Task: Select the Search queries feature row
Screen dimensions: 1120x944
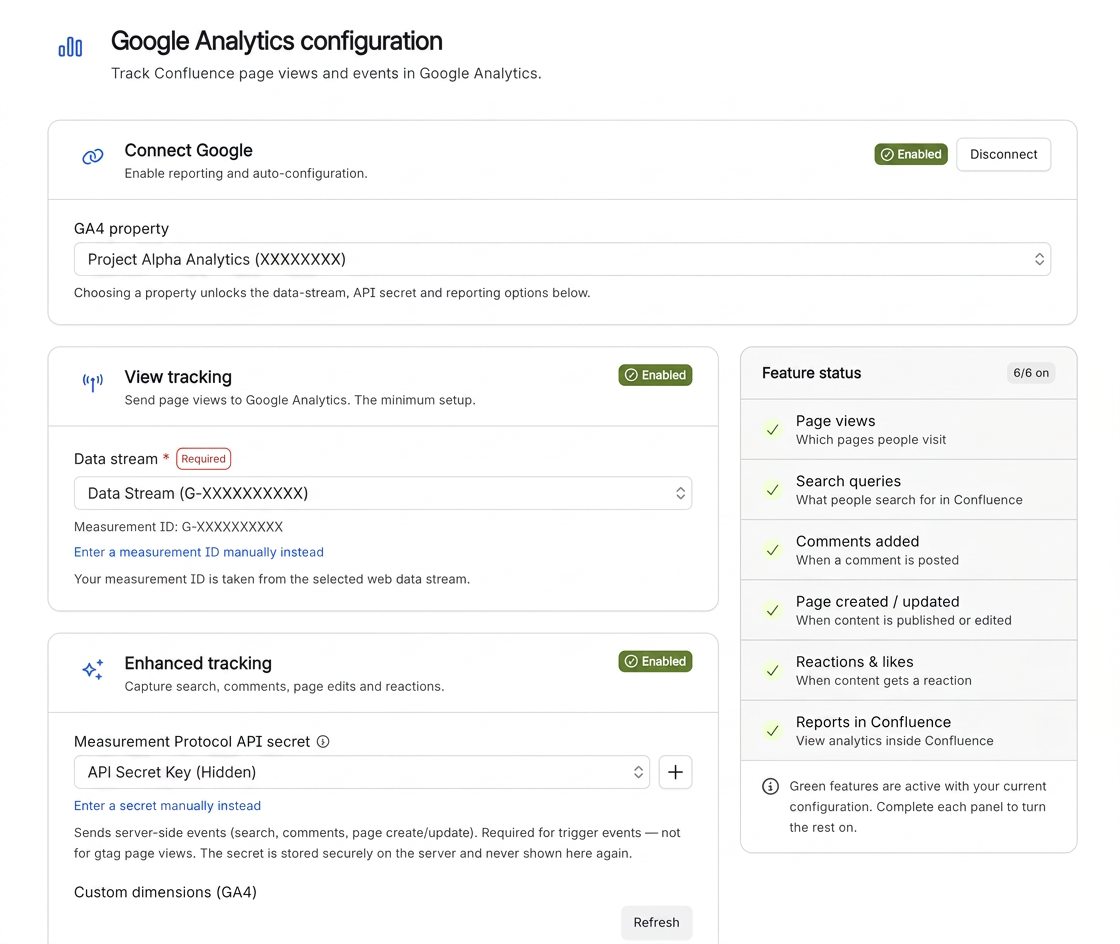Action: click(909, 490)
